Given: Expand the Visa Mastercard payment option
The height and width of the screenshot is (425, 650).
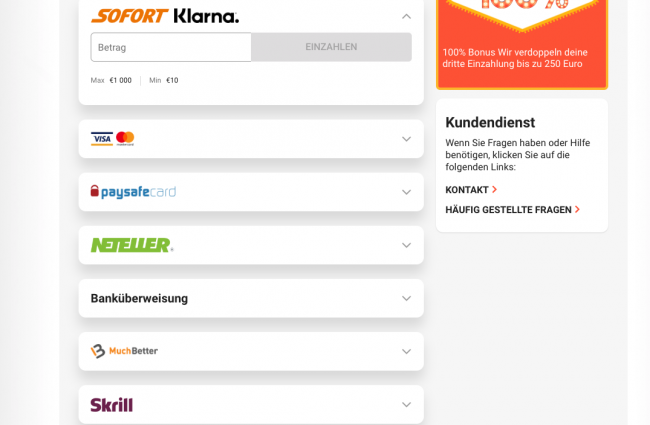Looking at the screenshot, I should coord(406,139).
